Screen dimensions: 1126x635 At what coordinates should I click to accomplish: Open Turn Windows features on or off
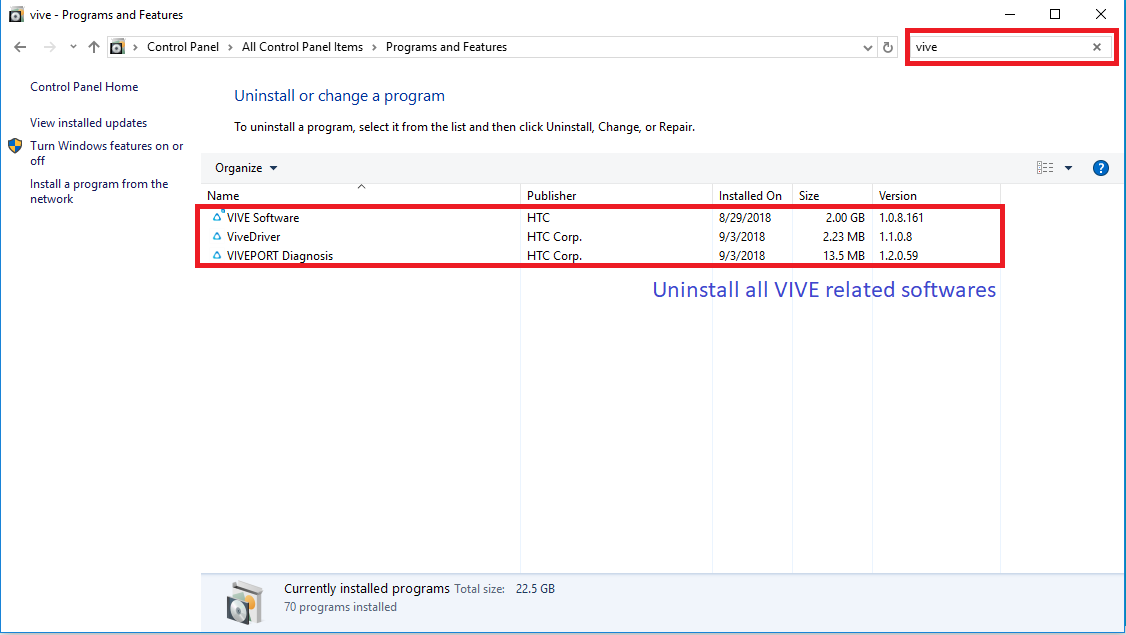point(106,153)
